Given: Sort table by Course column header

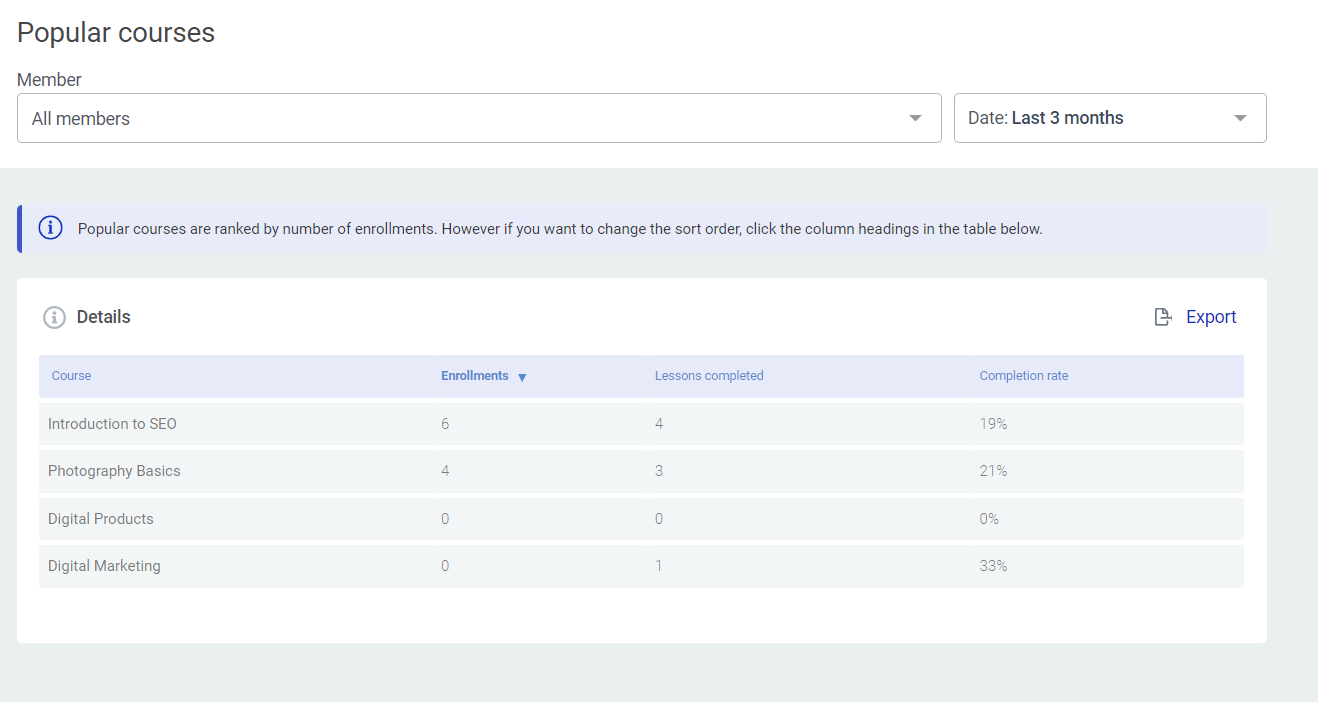Looking at the screenshot, I should point(72,376).
